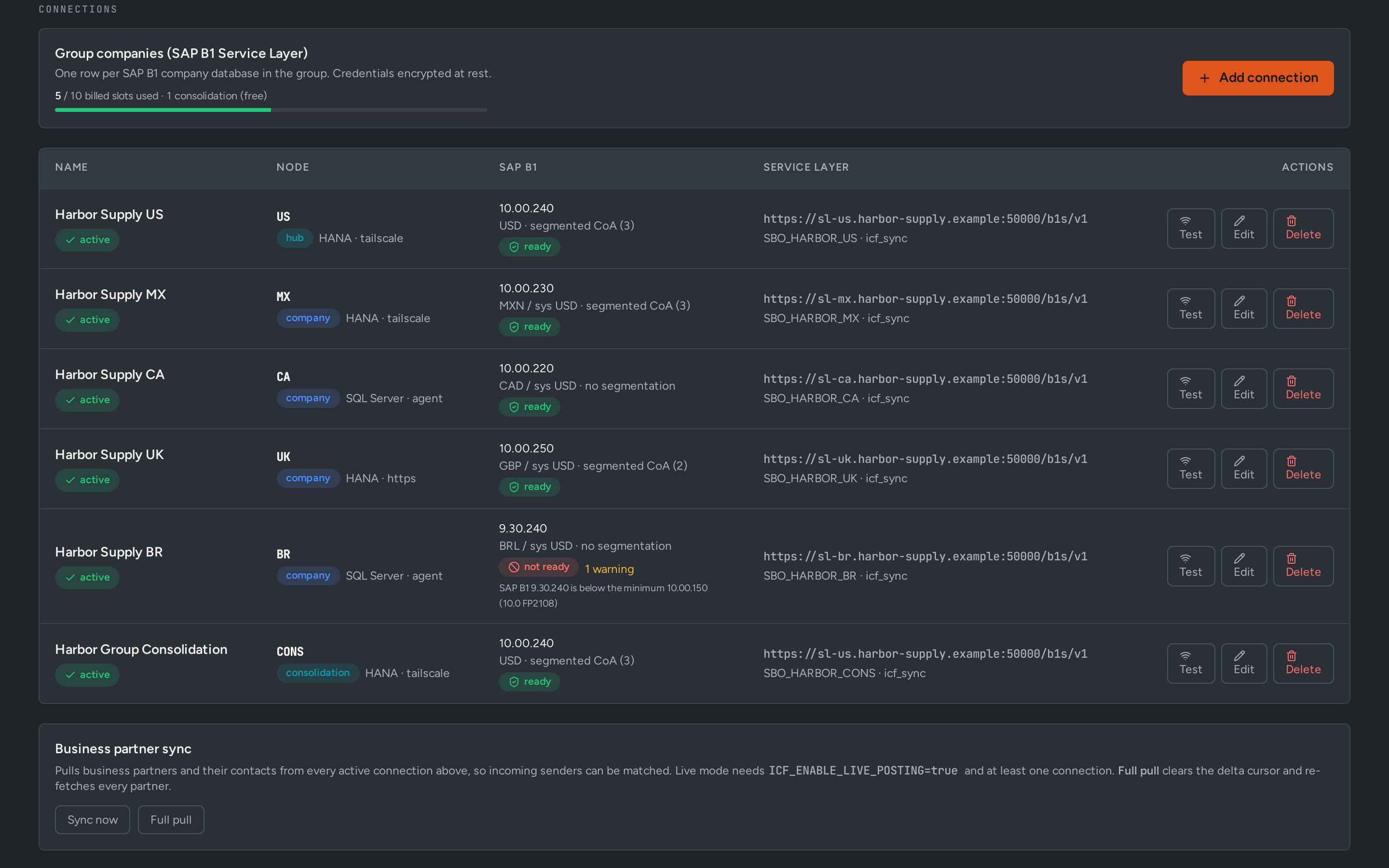
Task: Click SBO_HARBOR_CONS · icf_sync text
Action: 844,673
